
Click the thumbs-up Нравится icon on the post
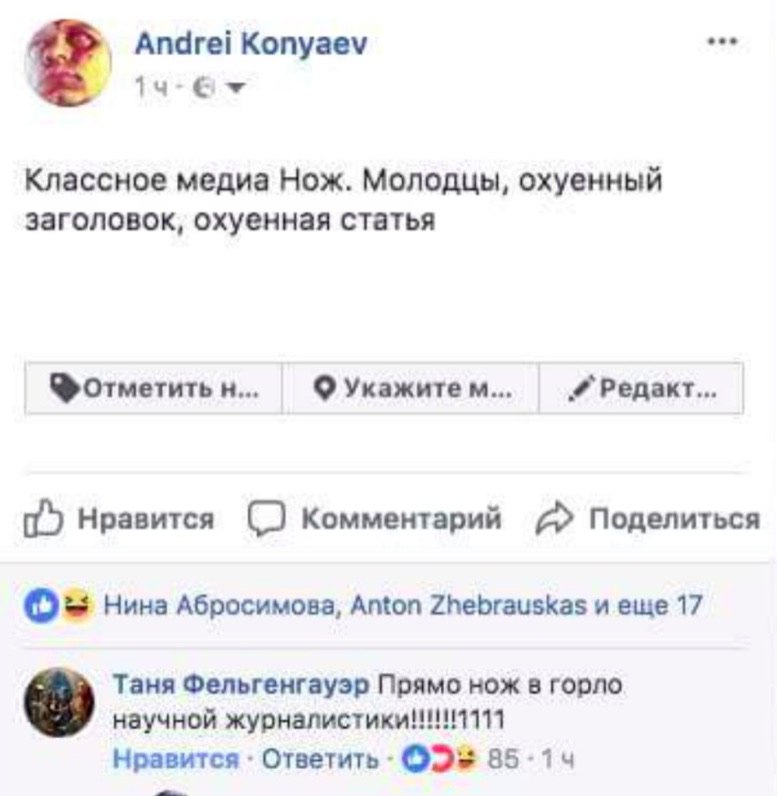click(44, 518)
